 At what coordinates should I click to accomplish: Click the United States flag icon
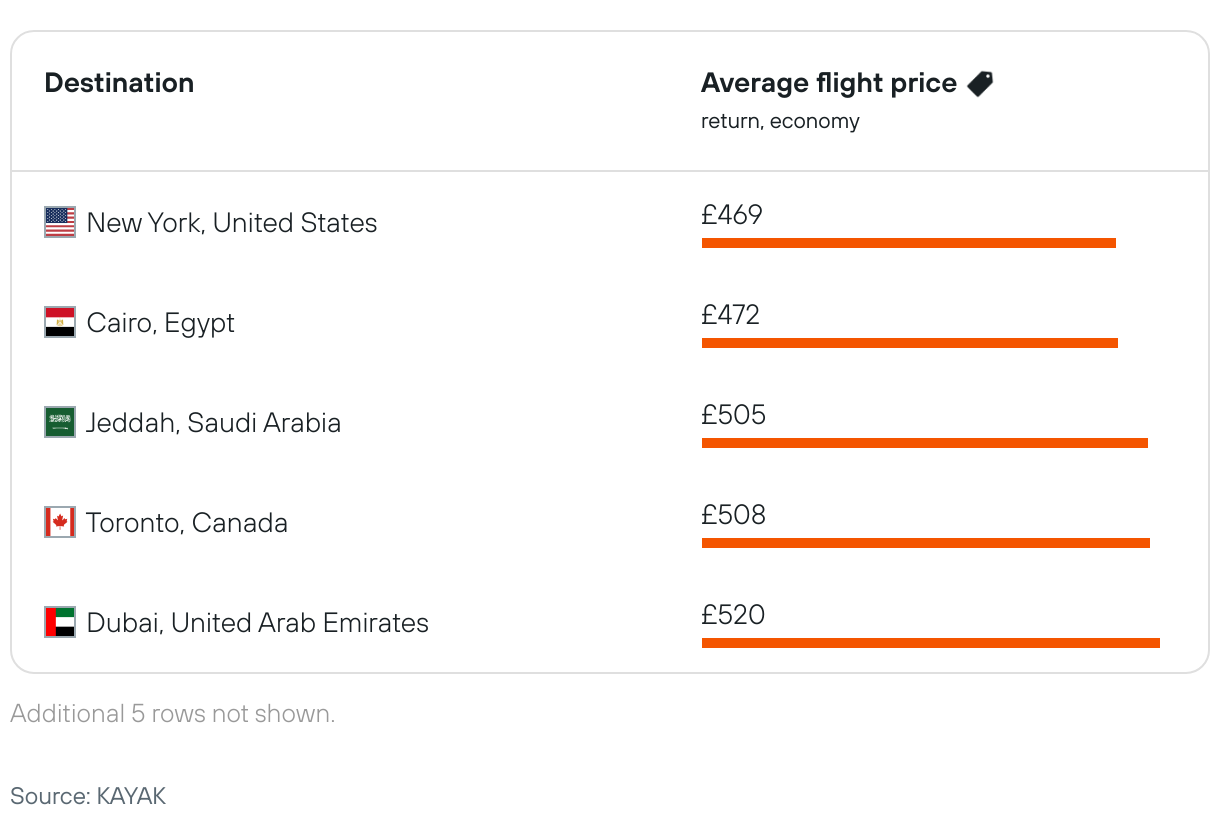pyautogui.click(x=60, y=222)
